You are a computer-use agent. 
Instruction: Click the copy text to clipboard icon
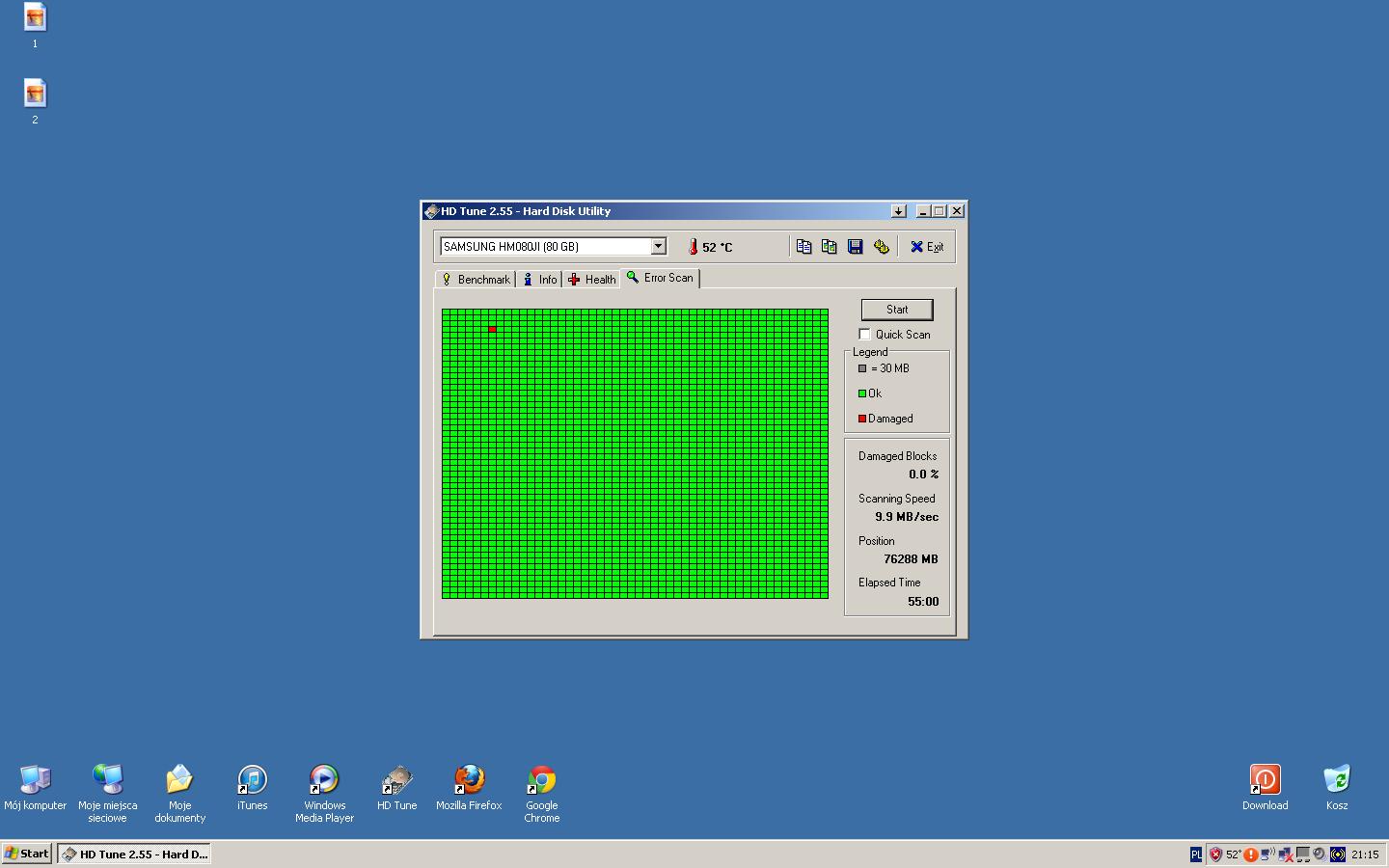point(803,247)
